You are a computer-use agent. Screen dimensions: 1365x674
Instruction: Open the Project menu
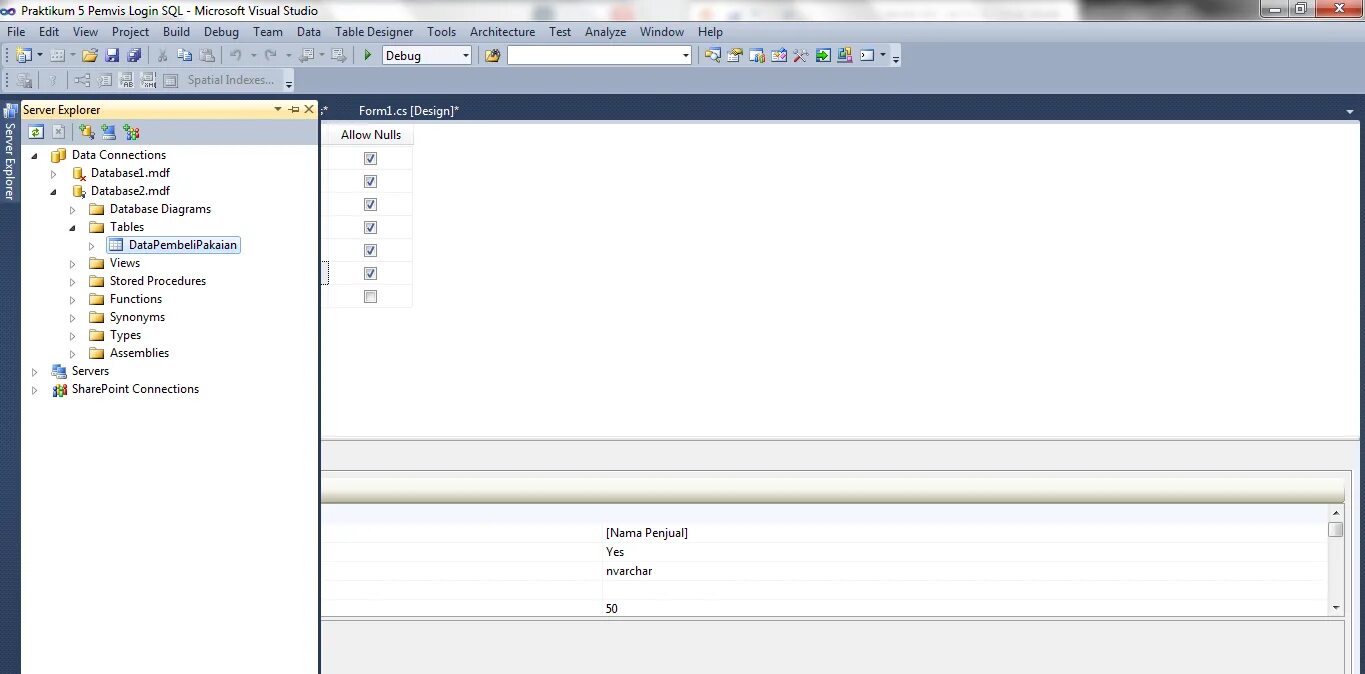coord(130,32)
